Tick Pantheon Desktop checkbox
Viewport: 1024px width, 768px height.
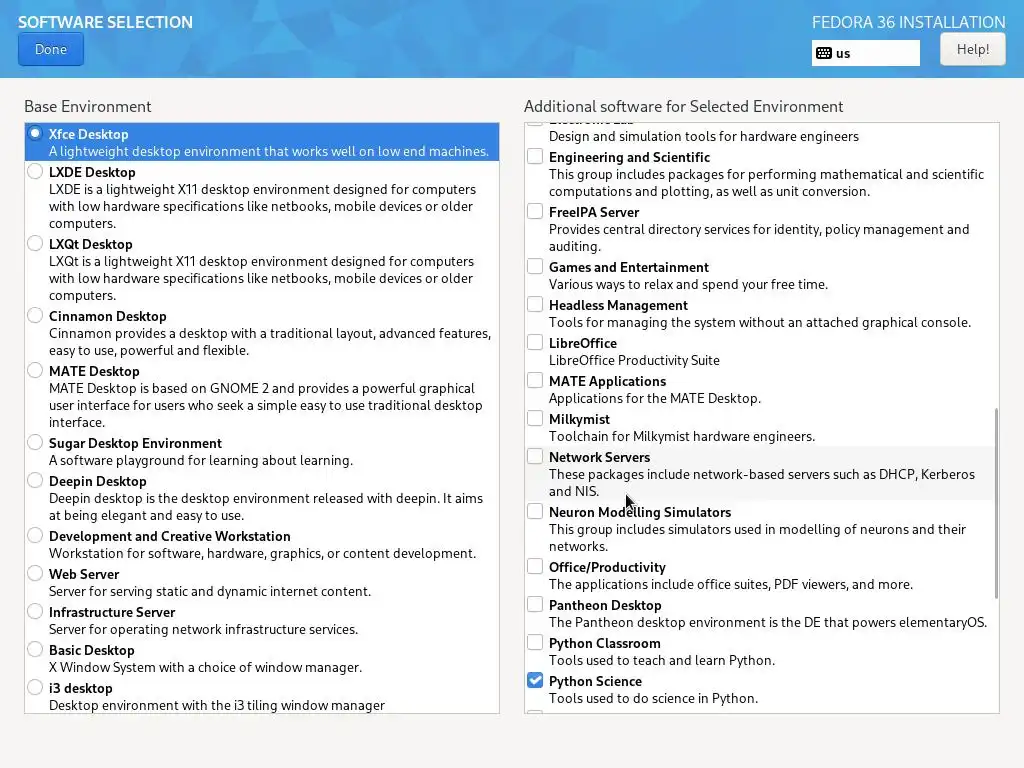535,604
